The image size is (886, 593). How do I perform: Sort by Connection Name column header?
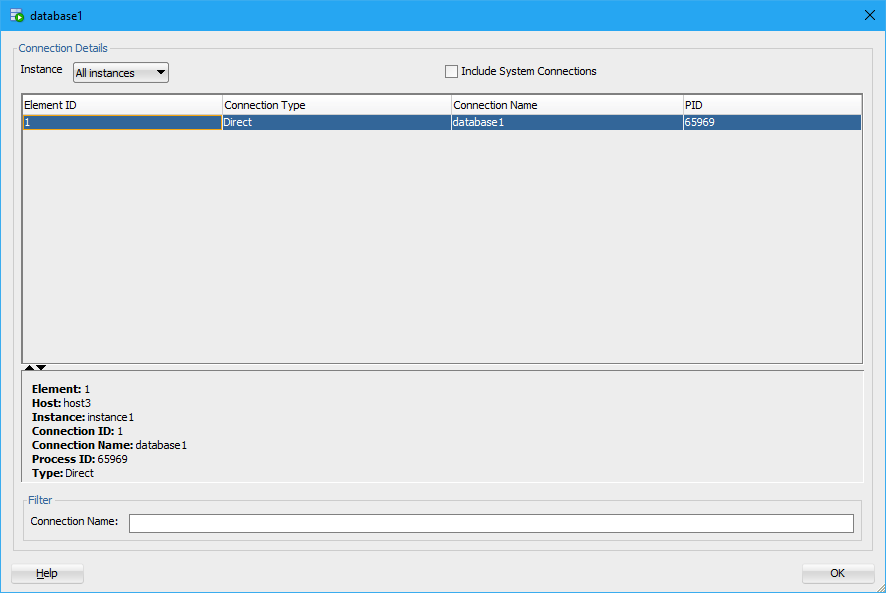tap(567, 105)
